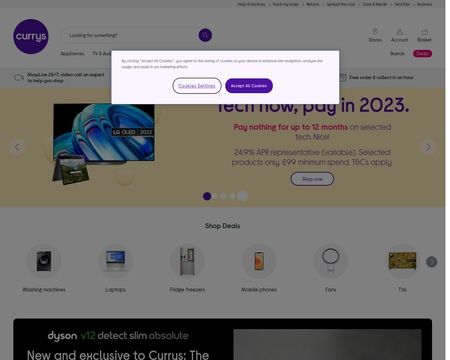
Task: Click ShopLive 24/7 video call text
Action: [x=66, y=78]
